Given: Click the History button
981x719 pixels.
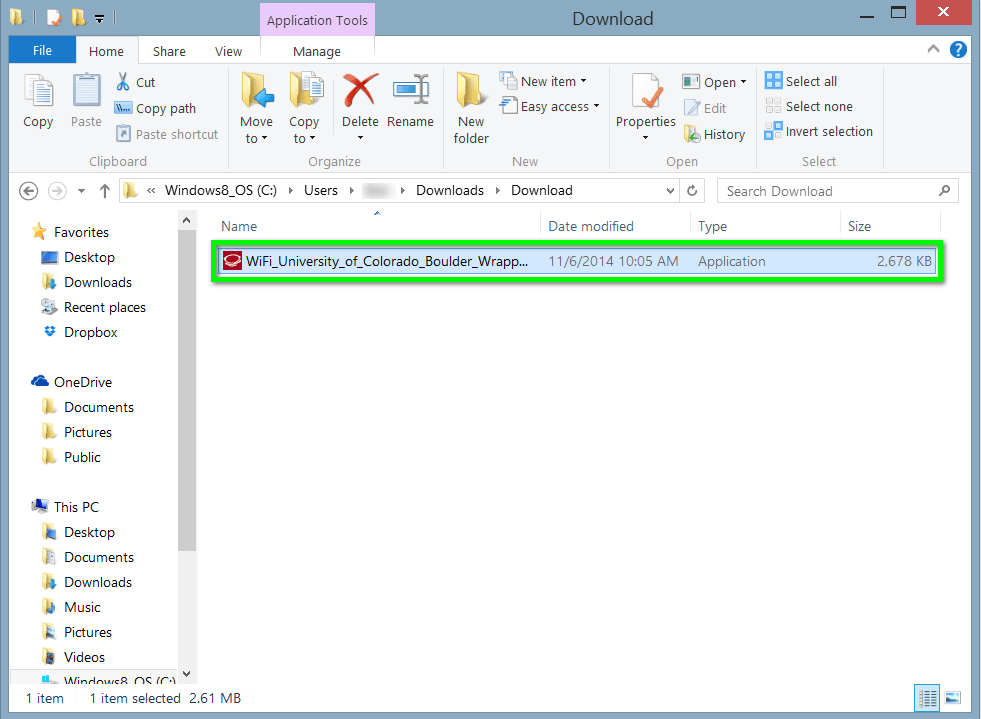Looking at the screenshot, I should click(x=714, y=133).
